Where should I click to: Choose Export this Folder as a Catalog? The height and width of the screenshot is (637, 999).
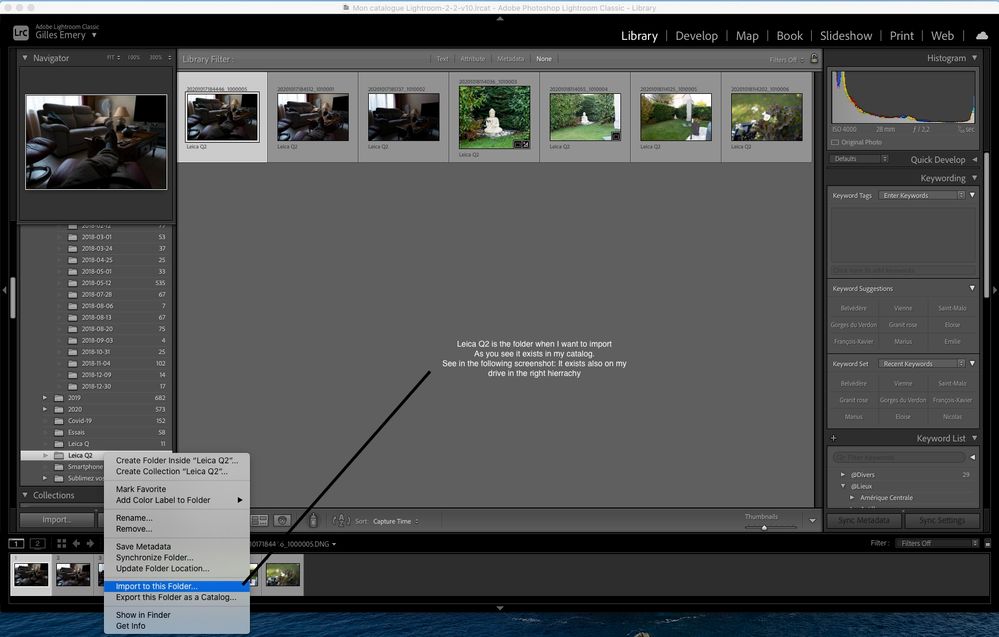click(176, 597)
